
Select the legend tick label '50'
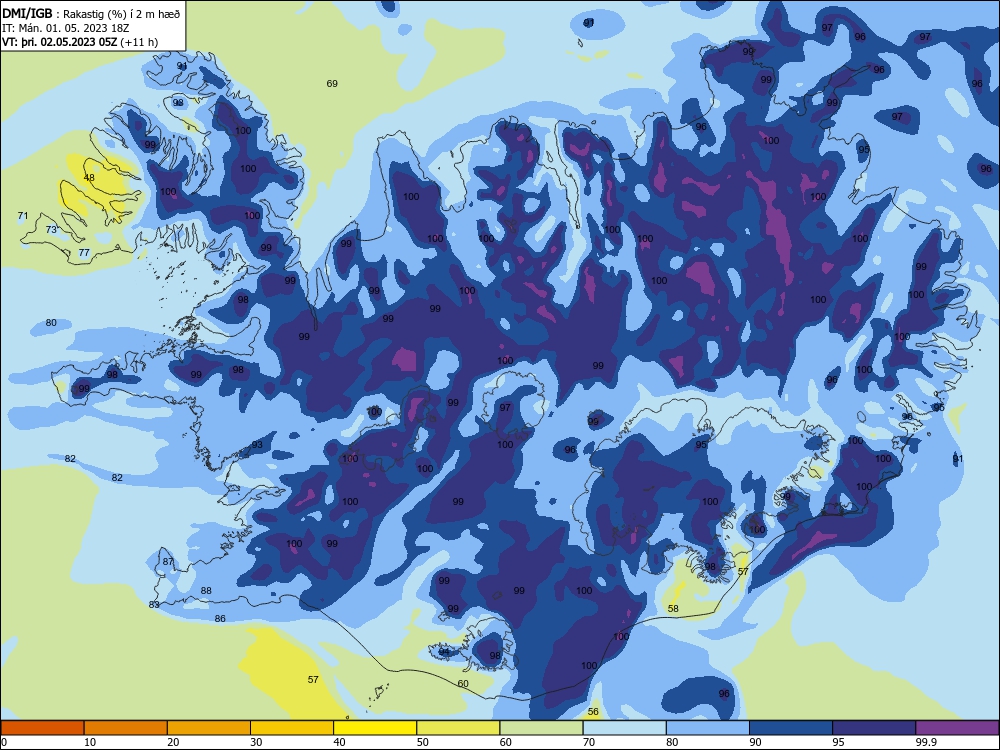click(423, 742)
